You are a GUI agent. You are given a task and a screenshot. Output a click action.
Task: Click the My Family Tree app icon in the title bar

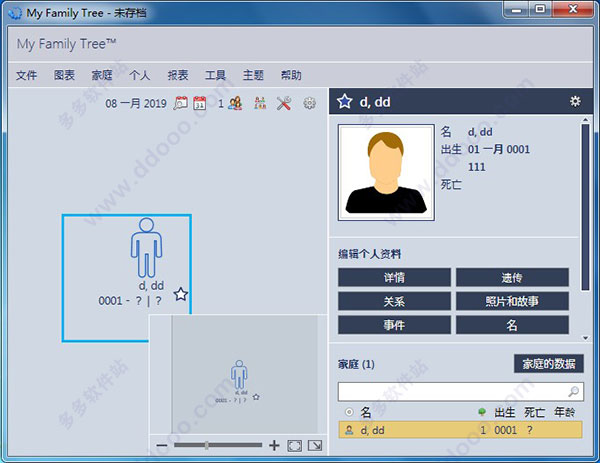click(15, 13)
